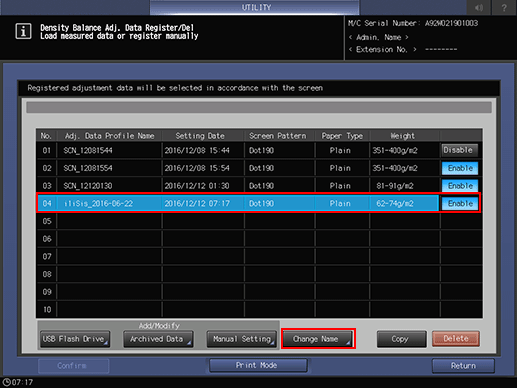Click the Copy button
This screenshot has height=388, width=517.
tap(401, 339)
